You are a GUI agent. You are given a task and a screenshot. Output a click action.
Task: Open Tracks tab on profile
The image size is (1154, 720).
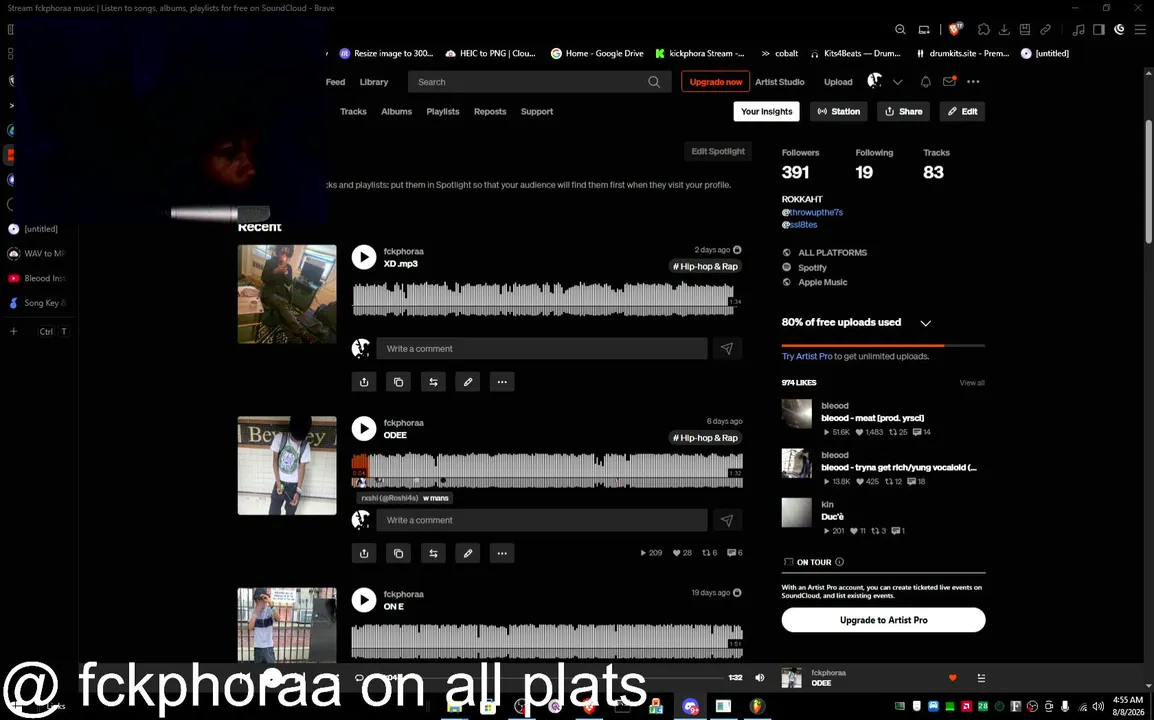tap(353, 112)
